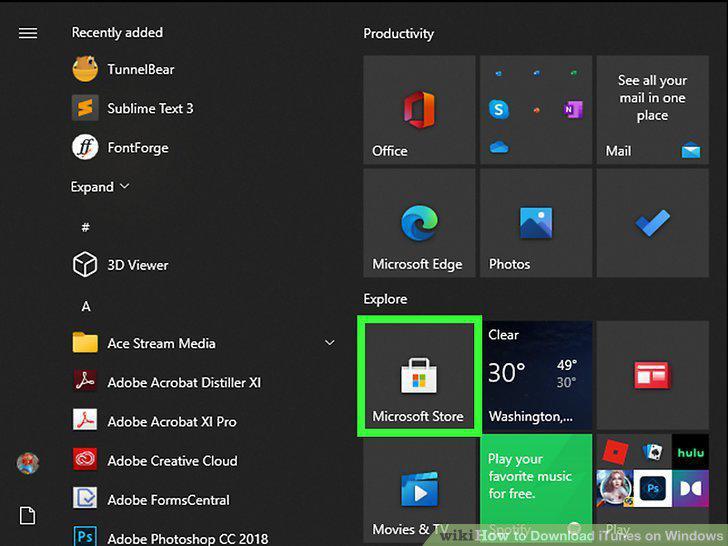Open the user account avatar

pos(28,463)
